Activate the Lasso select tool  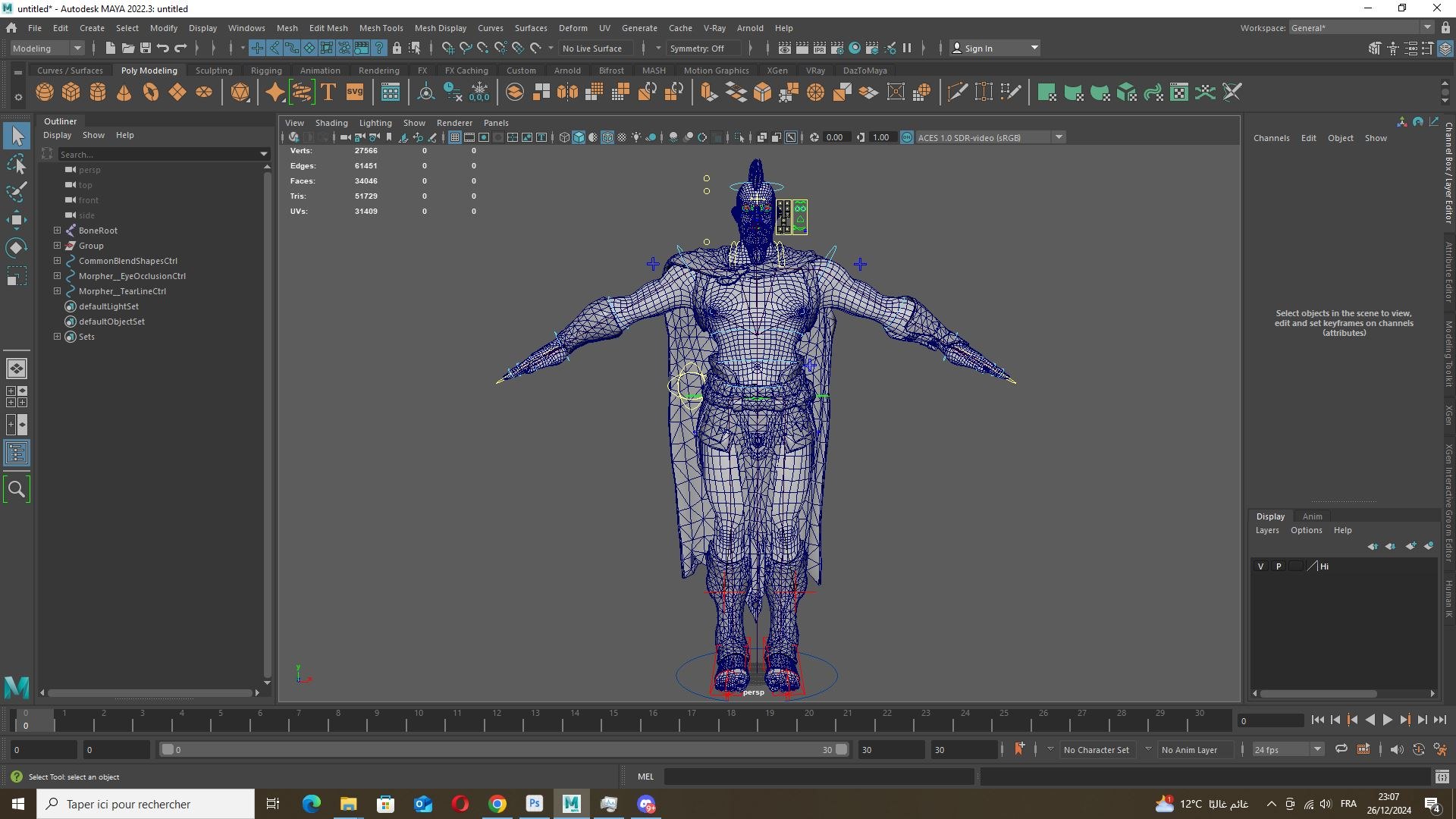tap(17, 164)
